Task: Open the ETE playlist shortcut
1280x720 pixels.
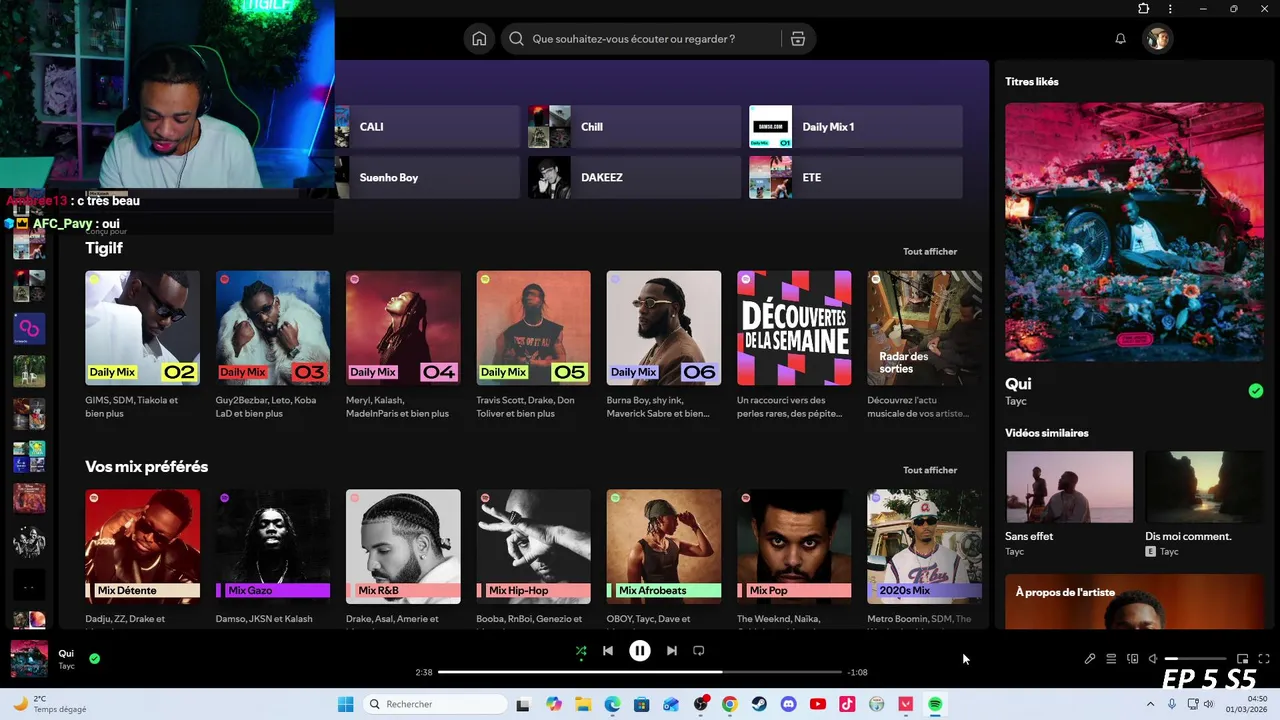Action: (855, 177)
